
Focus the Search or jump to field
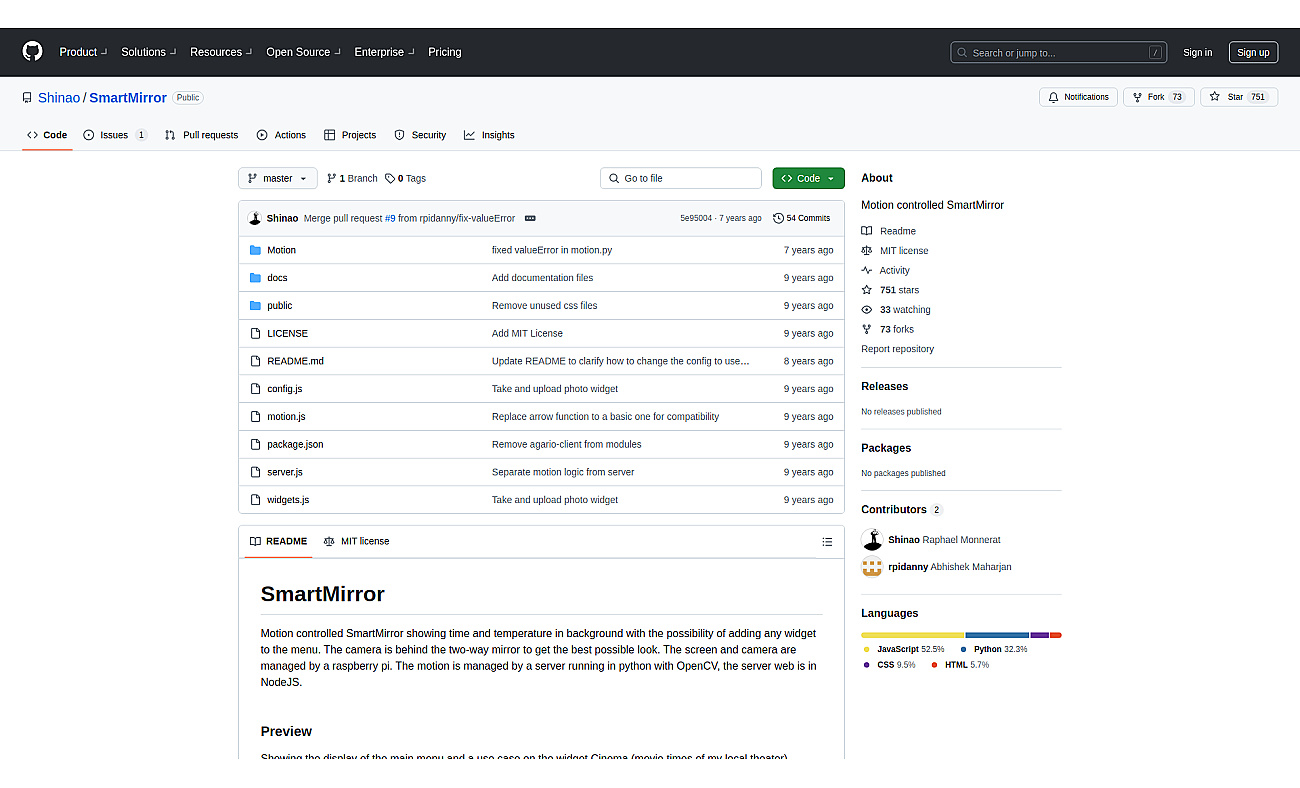pos(1058,52)
